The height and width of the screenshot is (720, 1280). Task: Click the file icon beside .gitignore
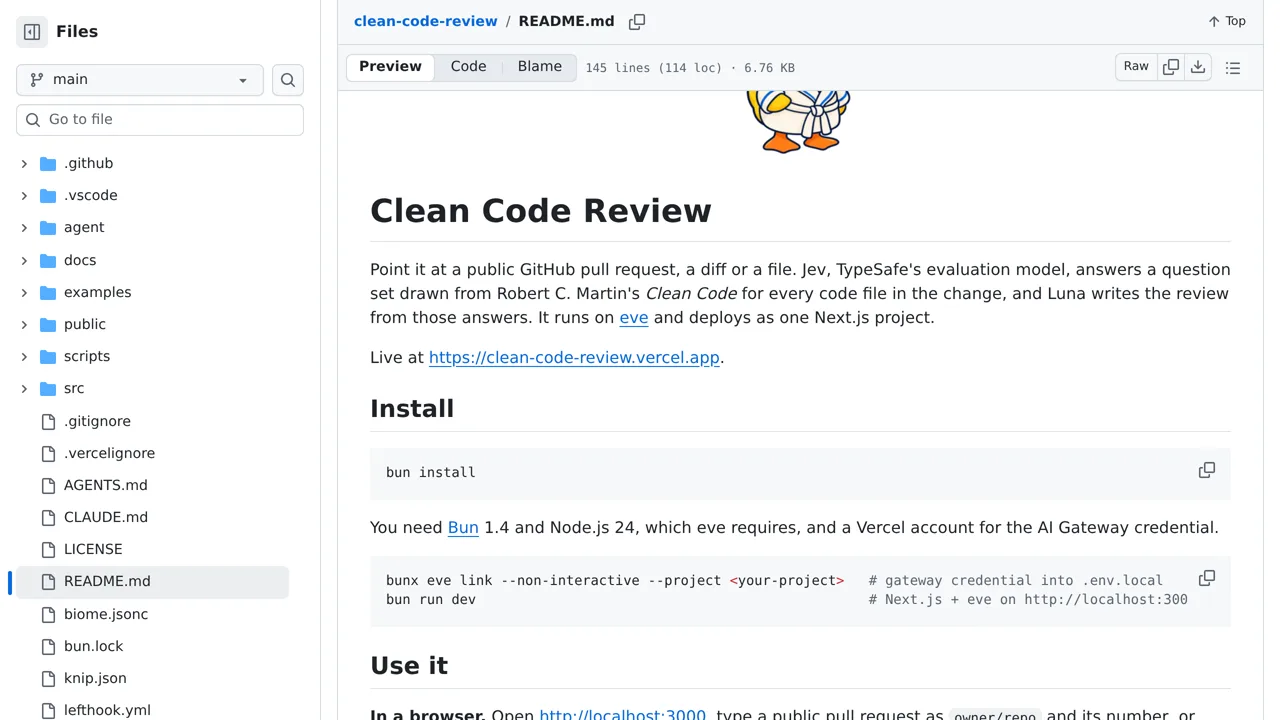[x=48, y=421]
